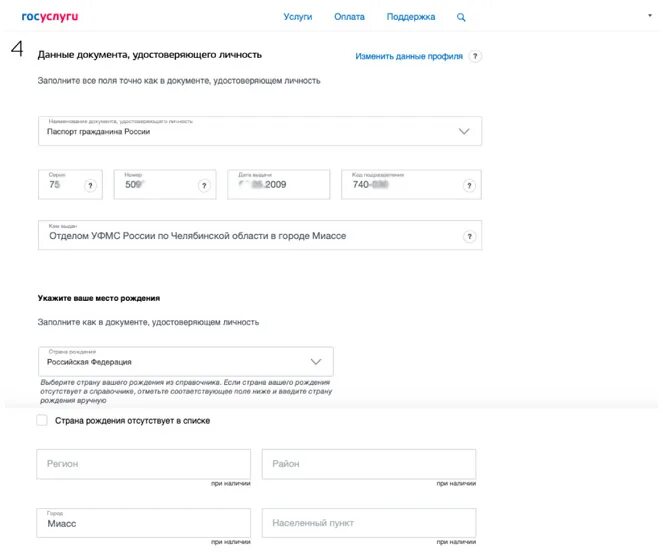The width and height of the screenshot is (663, 552).
Task: Click the 'Изменить данные профиля' link
Action: 409,57
